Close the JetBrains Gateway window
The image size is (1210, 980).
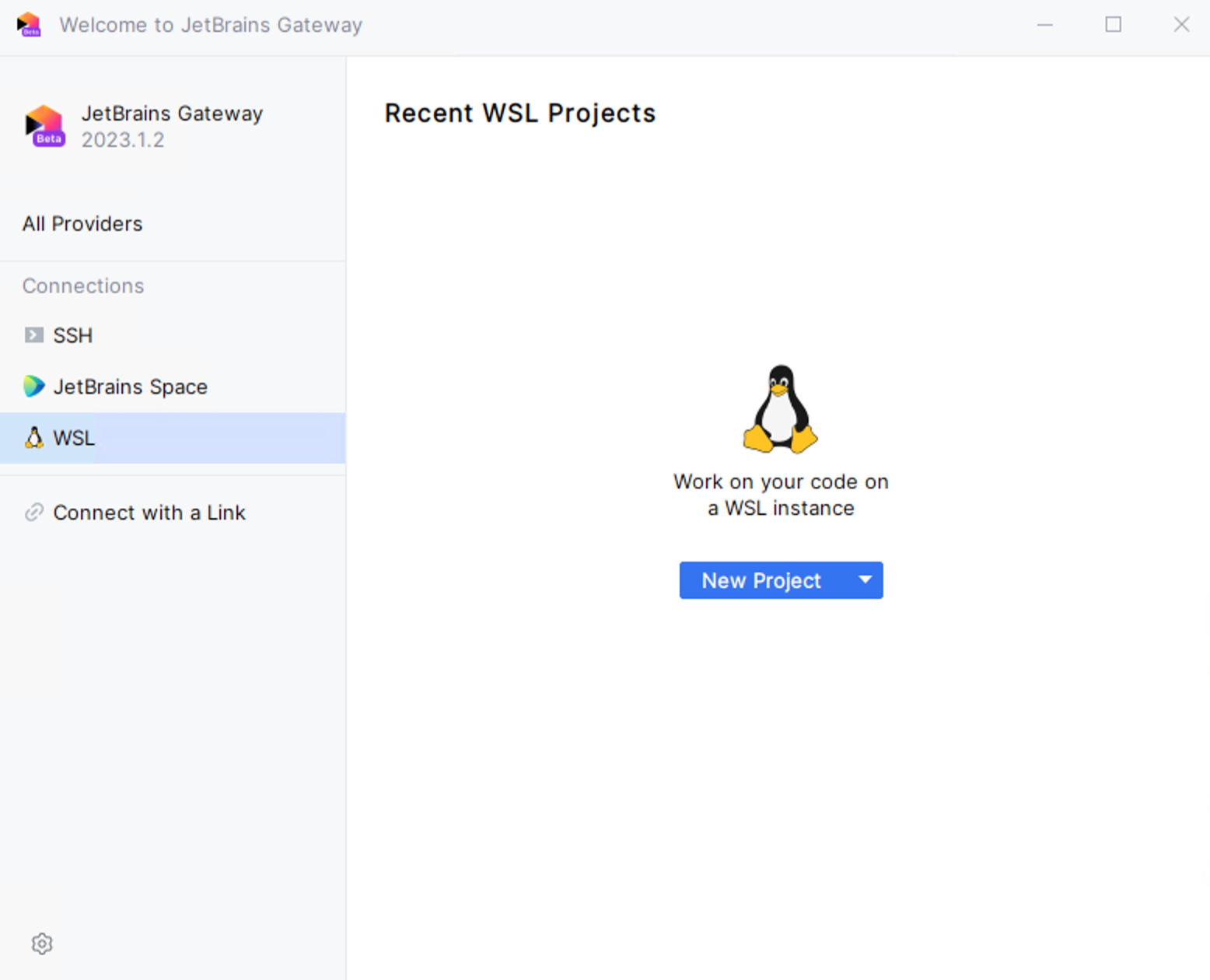tap(1181, 25)
